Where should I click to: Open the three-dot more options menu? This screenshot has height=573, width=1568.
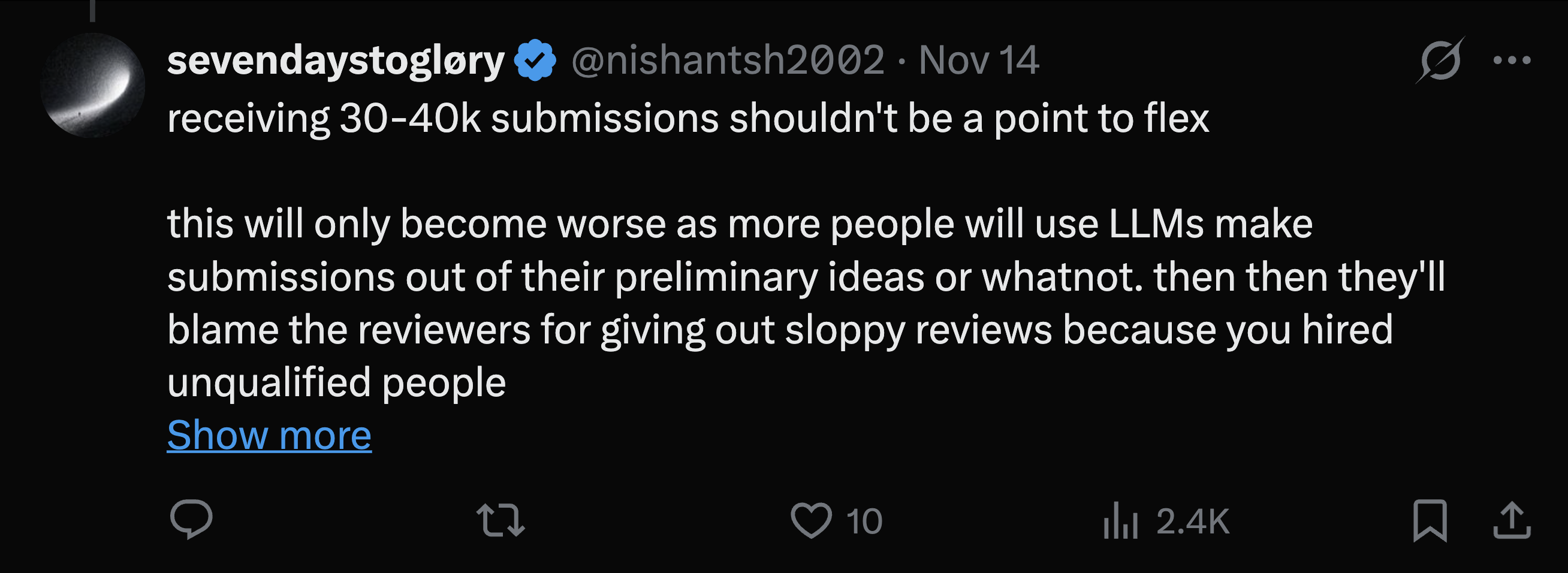coord(1512,60)
